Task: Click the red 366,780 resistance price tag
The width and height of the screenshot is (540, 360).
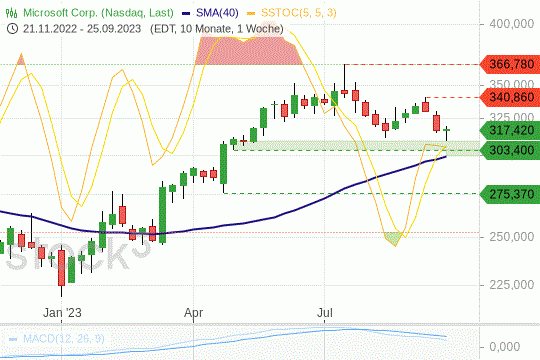Action: pyautogui.click(x=510, y=64)
